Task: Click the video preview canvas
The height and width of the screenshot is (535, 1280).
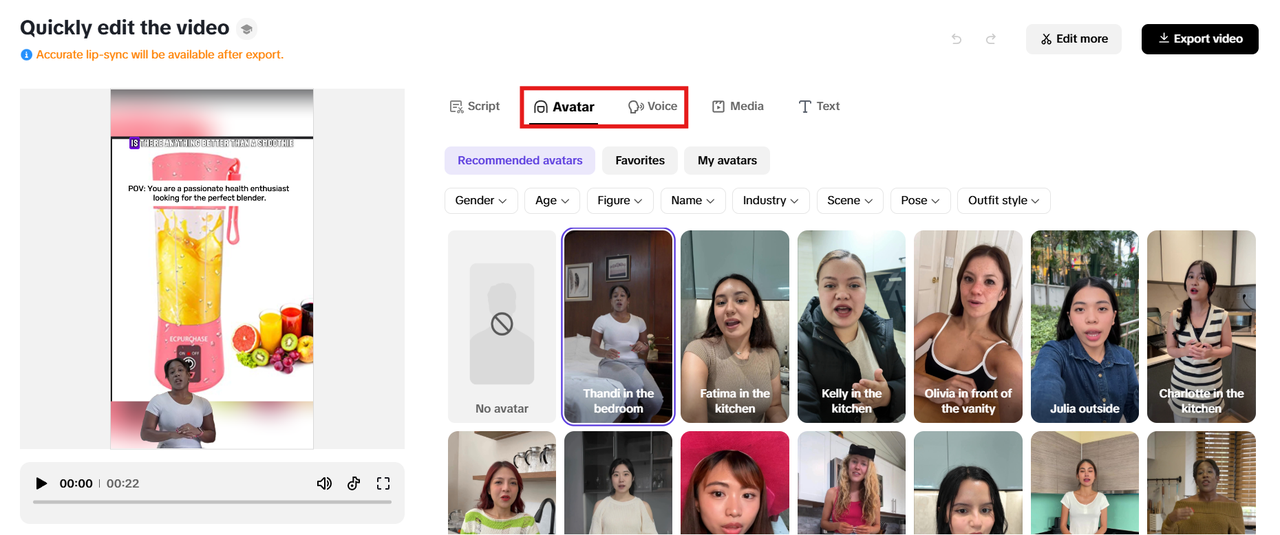Action: click(x=212, y=269)
